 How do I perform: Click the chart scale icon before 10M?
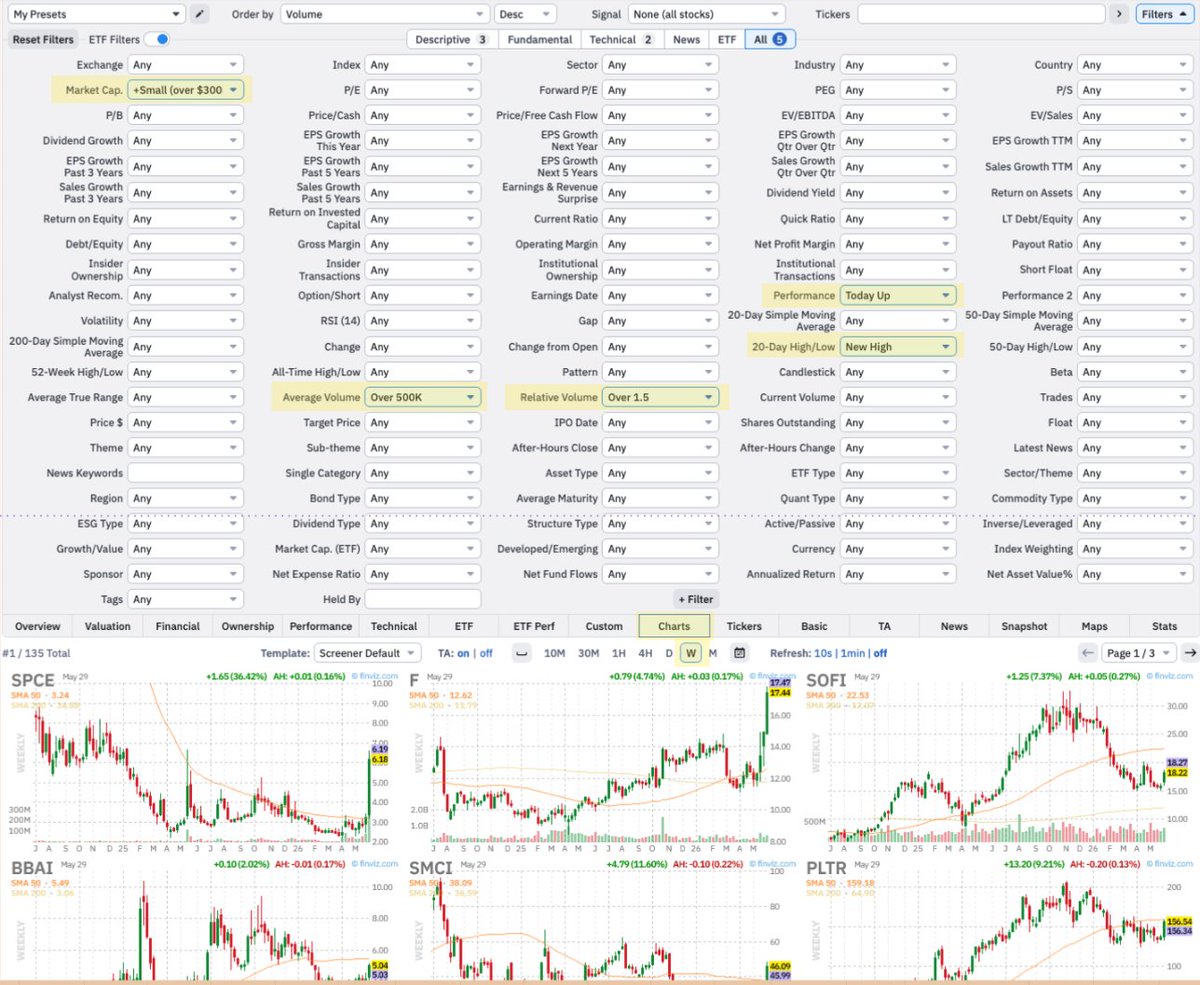tap(521, 653)
